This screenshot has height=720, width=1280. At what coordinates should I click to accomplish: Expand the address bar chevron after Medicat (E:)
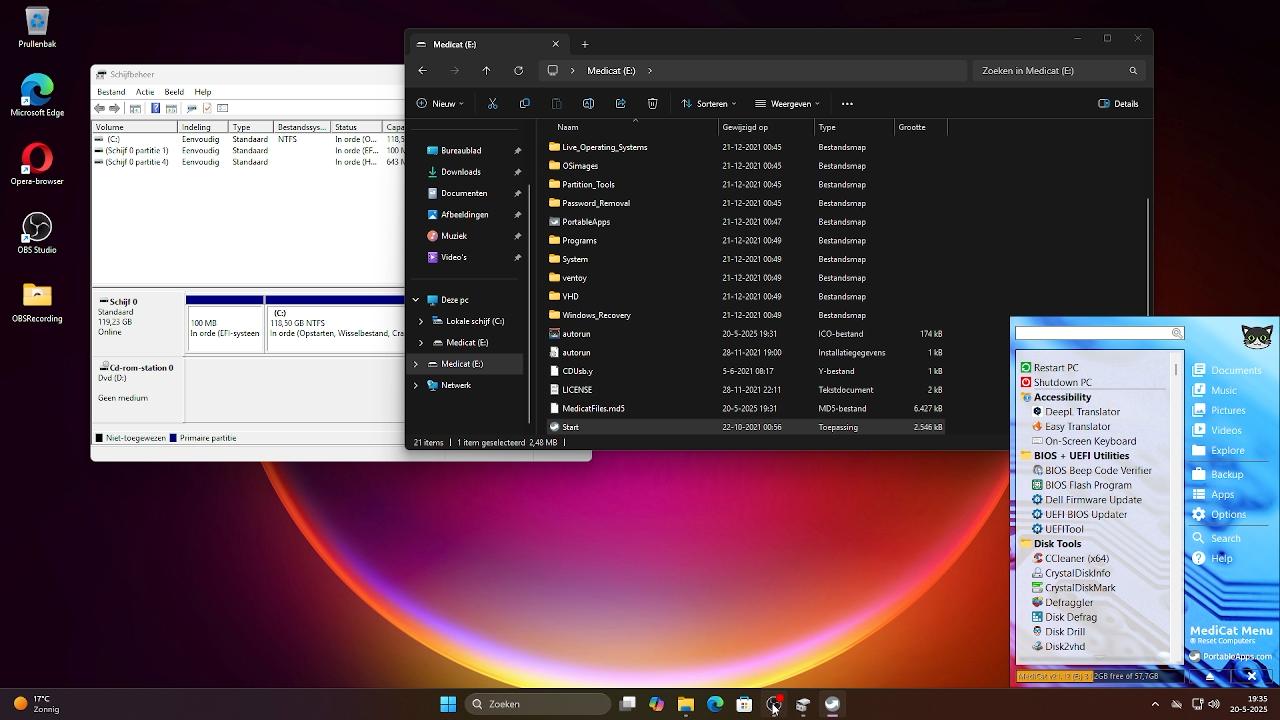(650, 70)
